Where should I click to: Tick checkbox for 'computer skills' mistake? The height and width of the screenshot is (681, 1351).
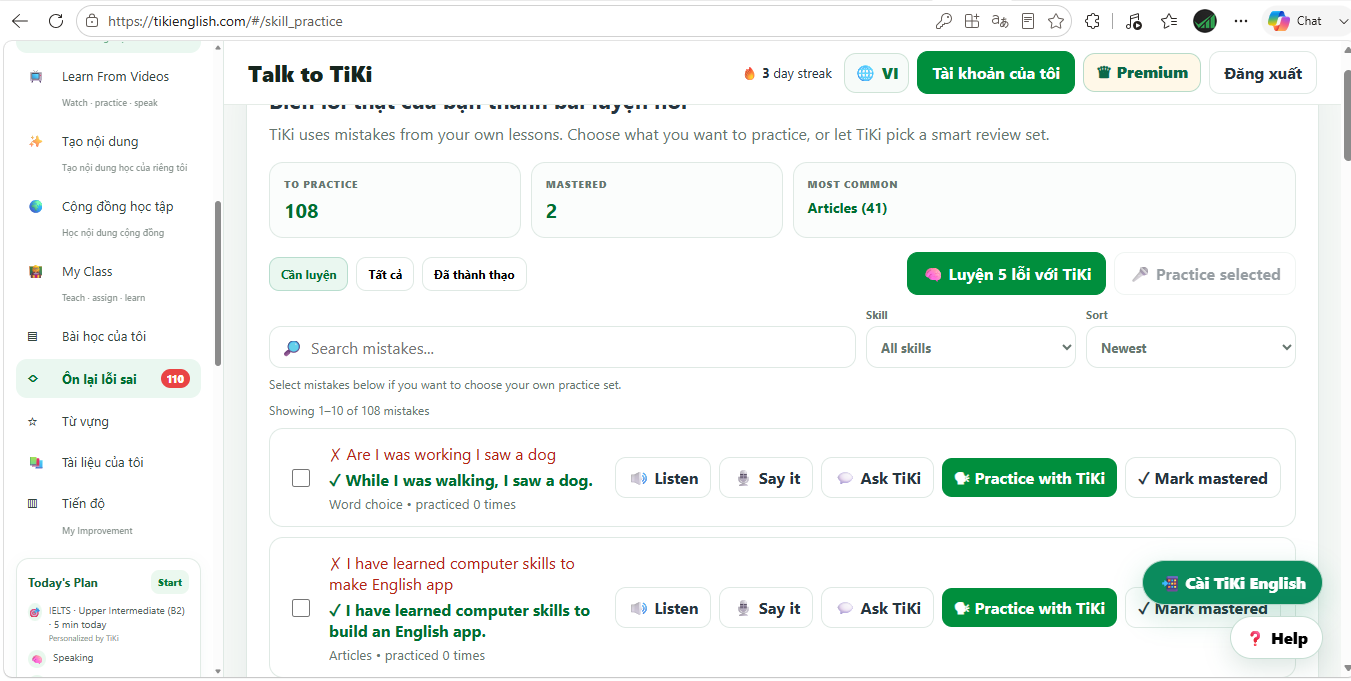click(301, 608)
